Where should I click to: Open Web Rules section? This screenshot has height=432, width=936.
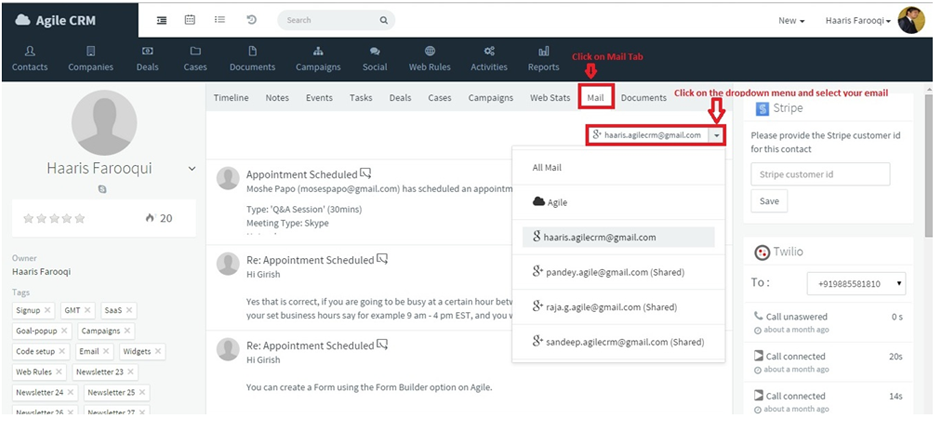click(430, 59)
